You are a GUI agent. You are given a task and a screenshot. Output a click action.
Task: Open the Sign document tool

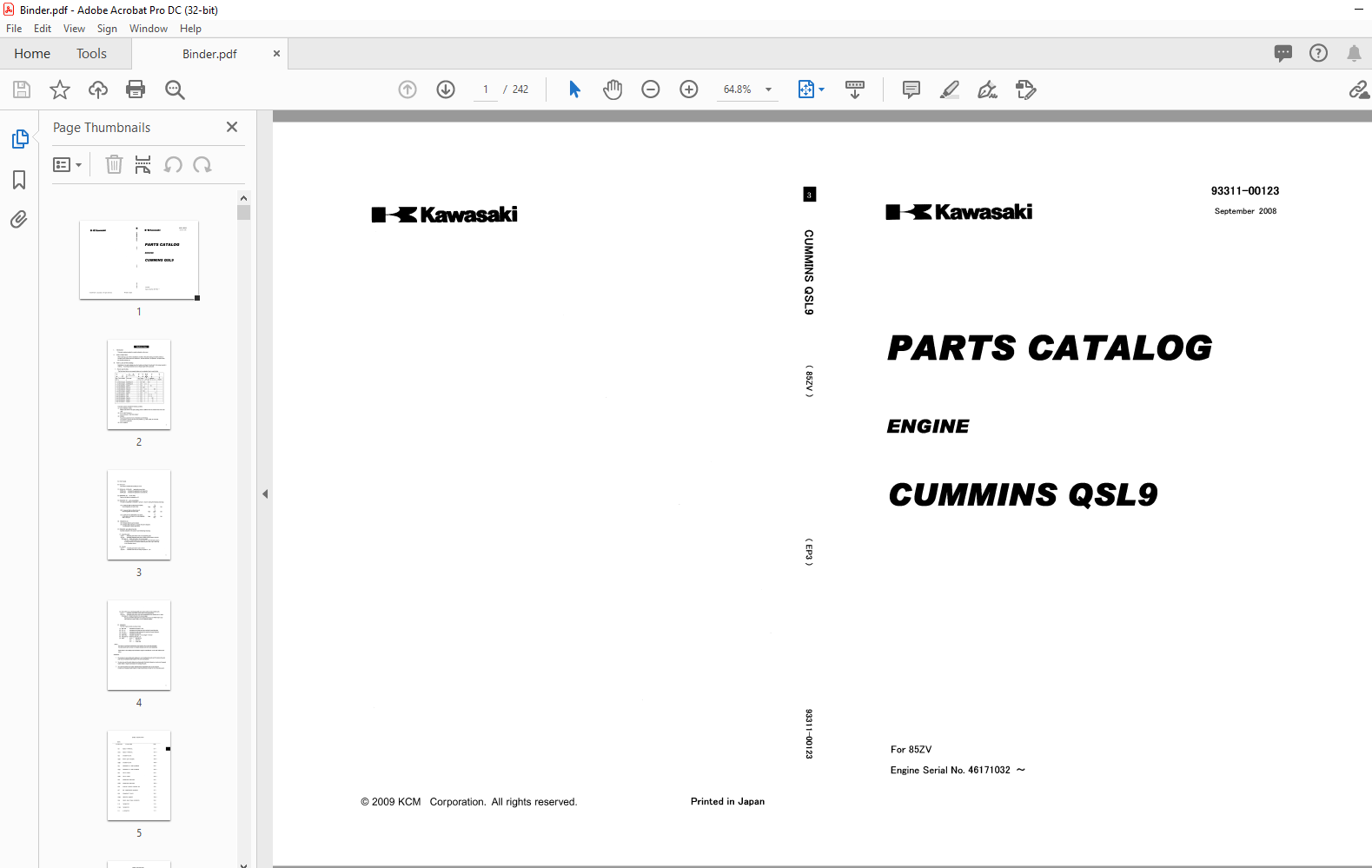(x=988, y=89)
